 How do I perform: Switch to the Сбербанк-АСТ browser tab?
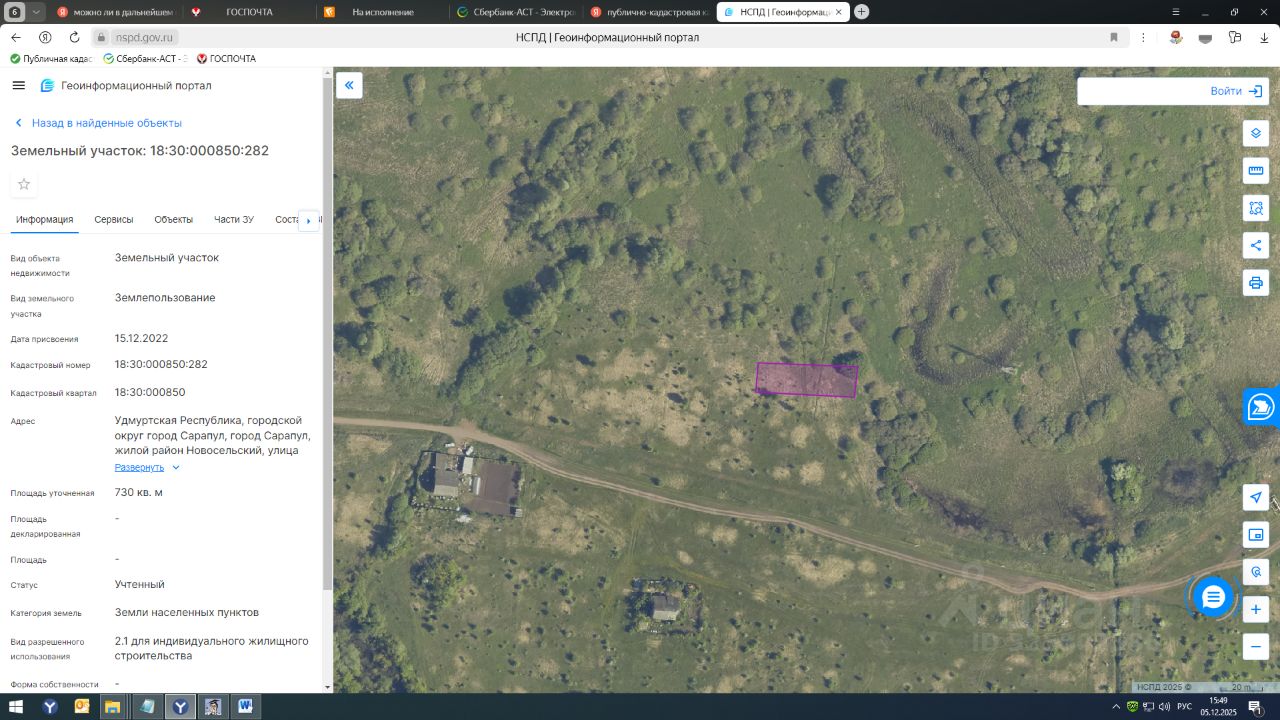click(x=516, y=12)
